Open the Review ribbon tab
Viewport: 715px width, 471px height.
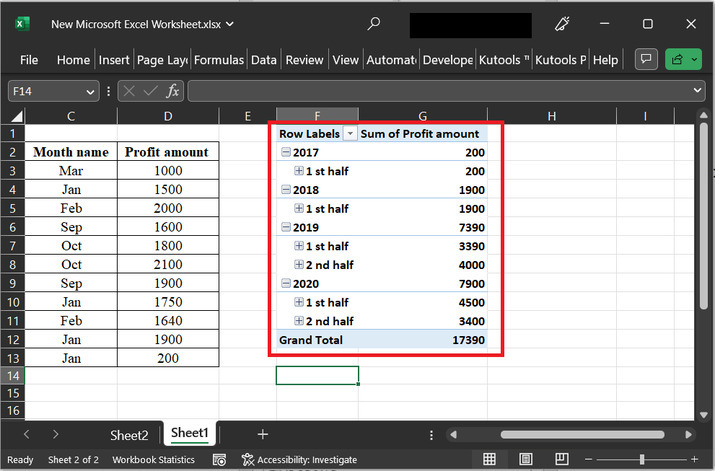click(x=304, y=60)
